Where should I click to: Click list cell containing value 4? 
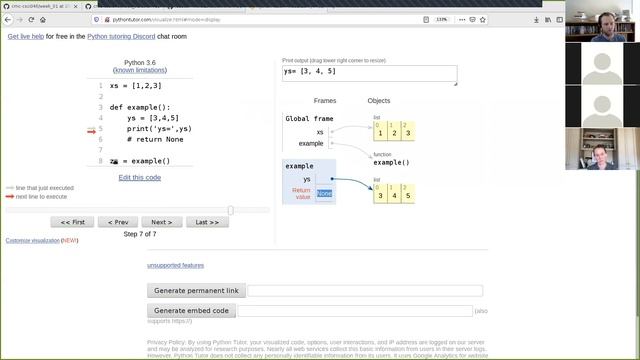point(394,194)
